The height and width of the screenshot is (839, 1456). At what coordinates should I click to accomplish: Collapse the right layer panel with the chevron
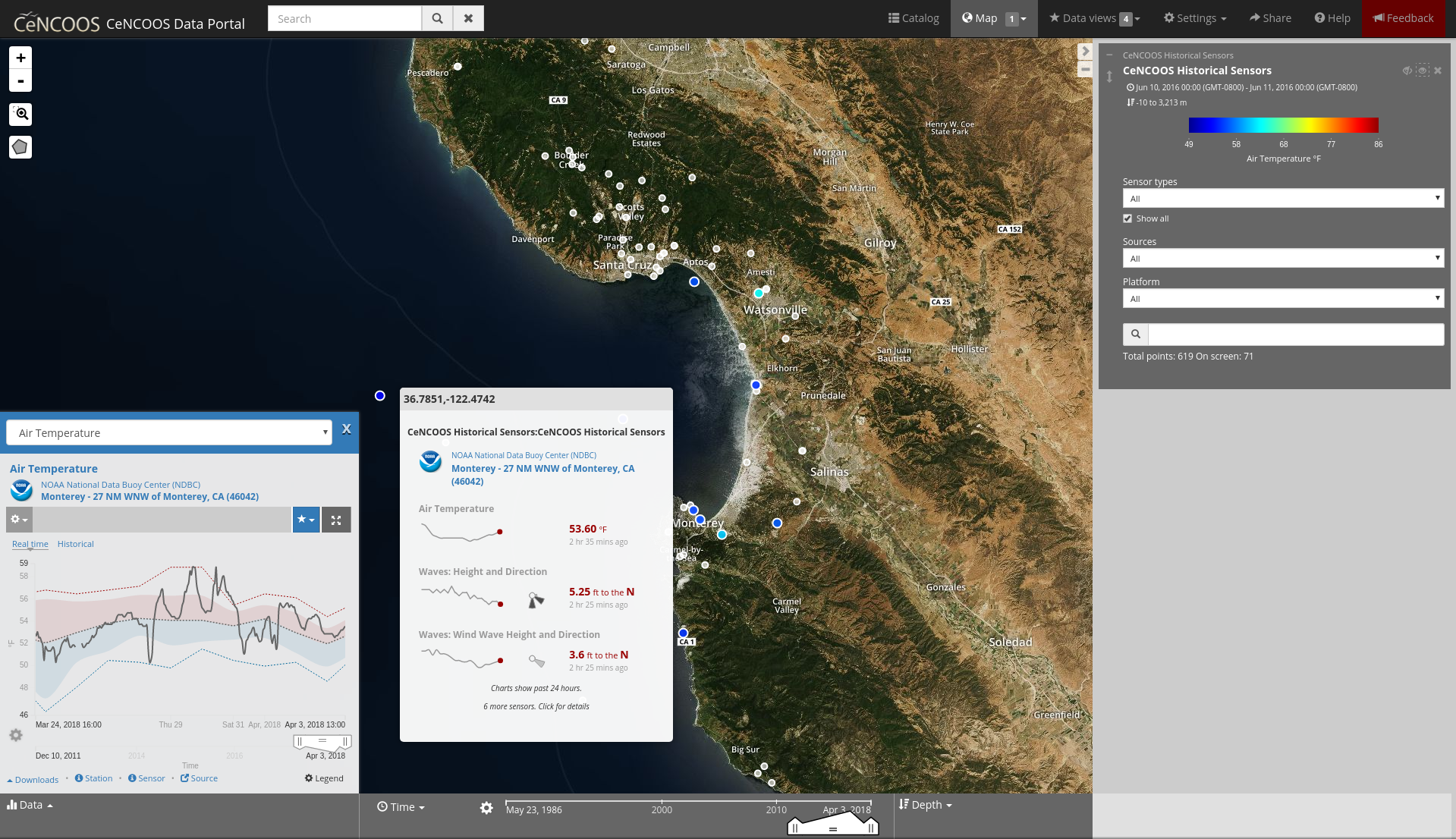[x=1085, y=52]
